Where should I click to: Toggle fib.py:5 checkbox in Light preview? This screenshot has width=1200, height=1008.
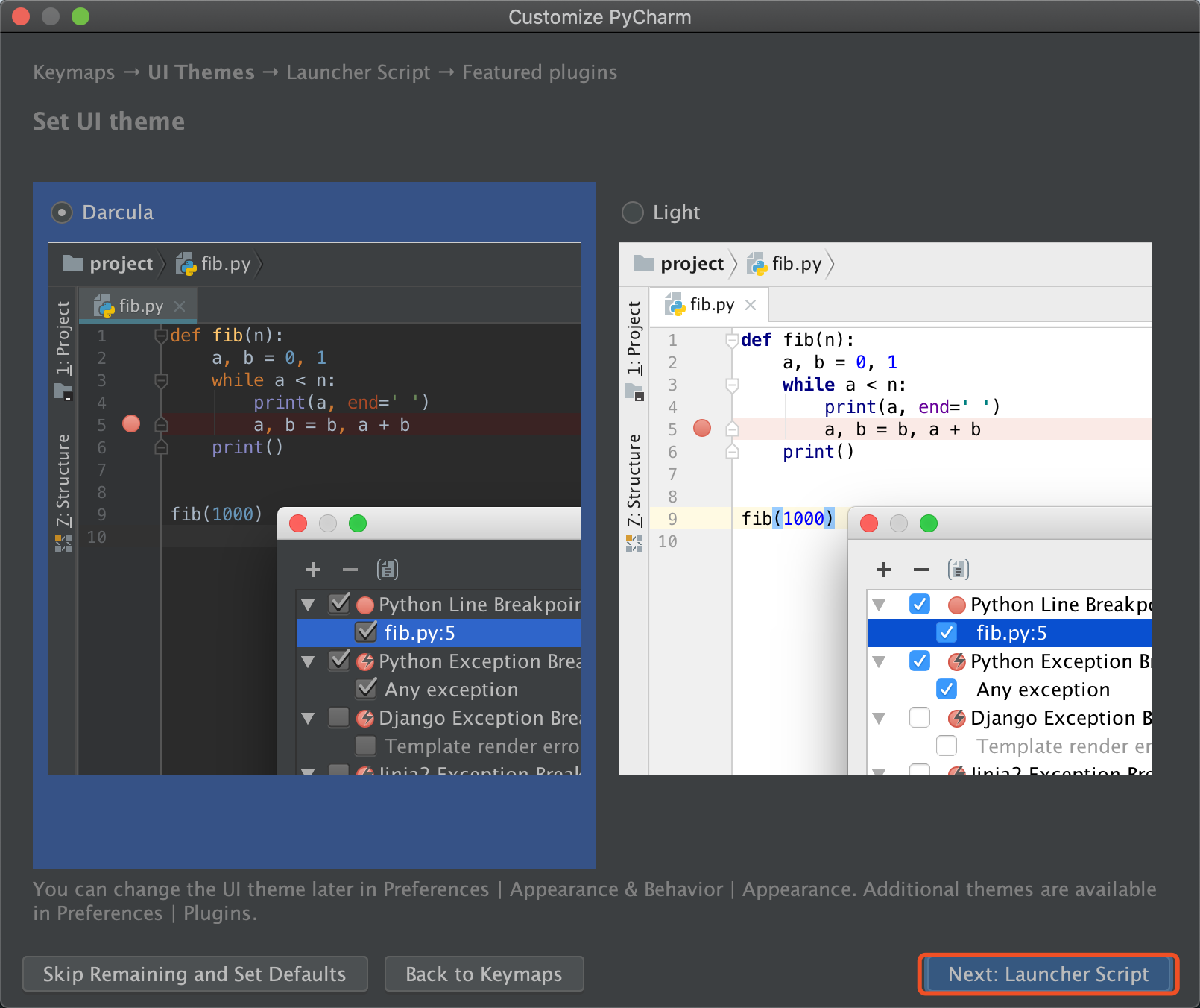click(947, 632)
